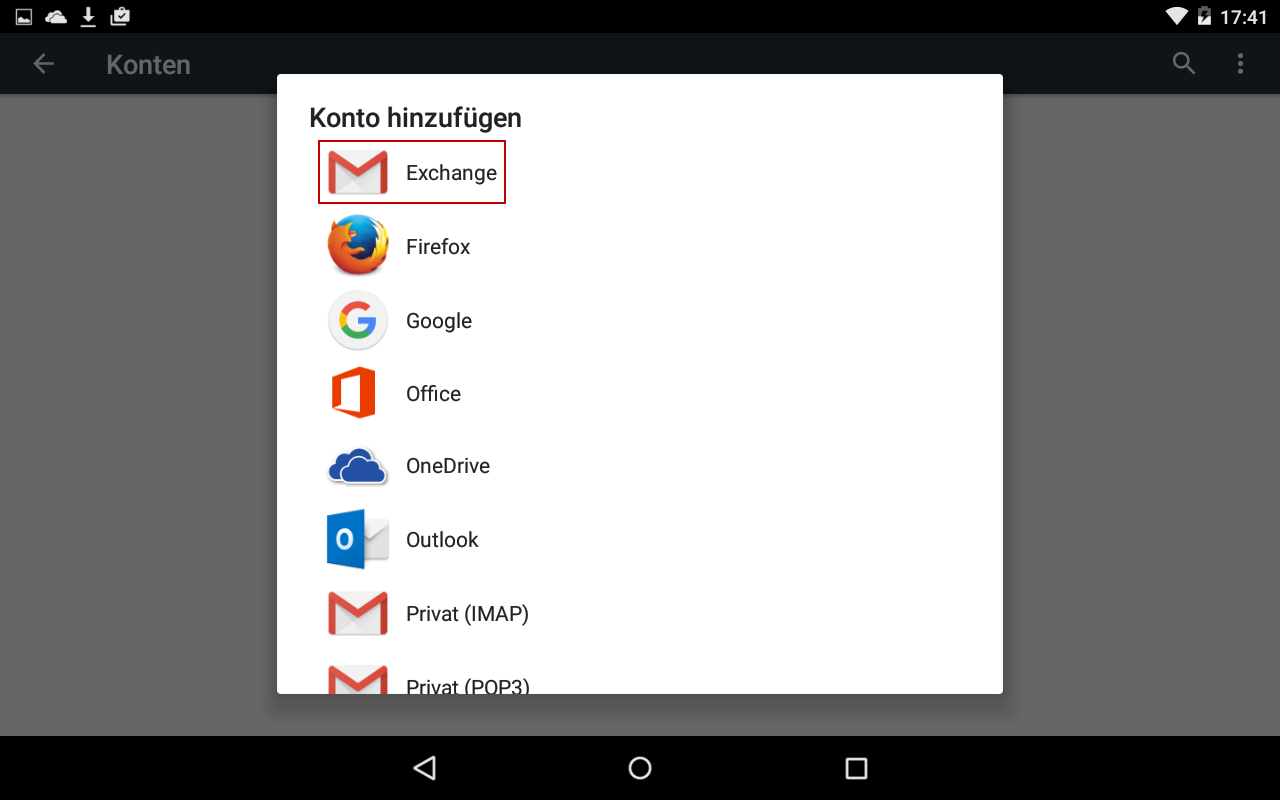The image size is (1280, 800).
Task: Choose the Firefox account label
Action: click(x=438, y=247)
